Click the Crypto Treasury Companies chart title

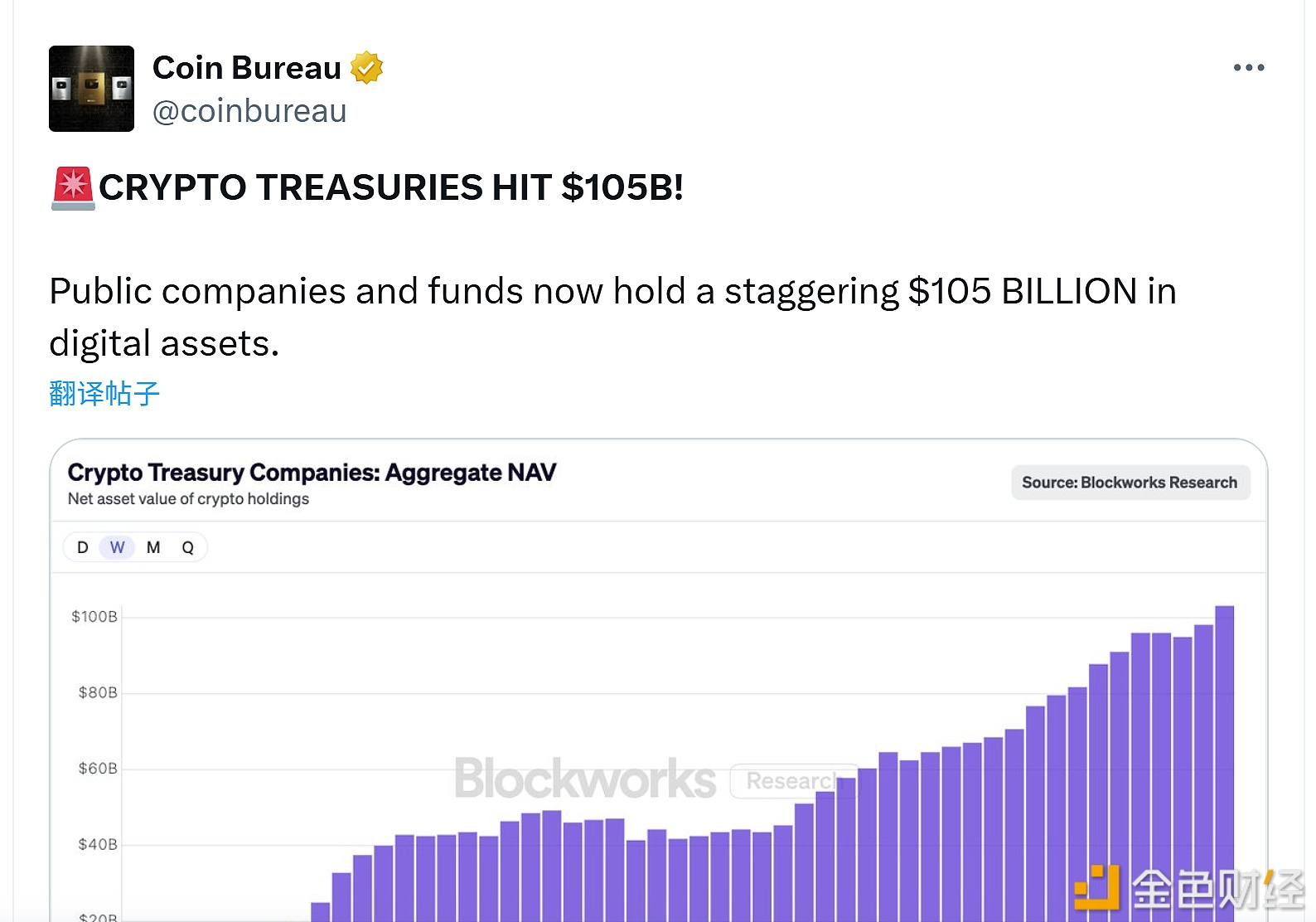pos(312,473)
